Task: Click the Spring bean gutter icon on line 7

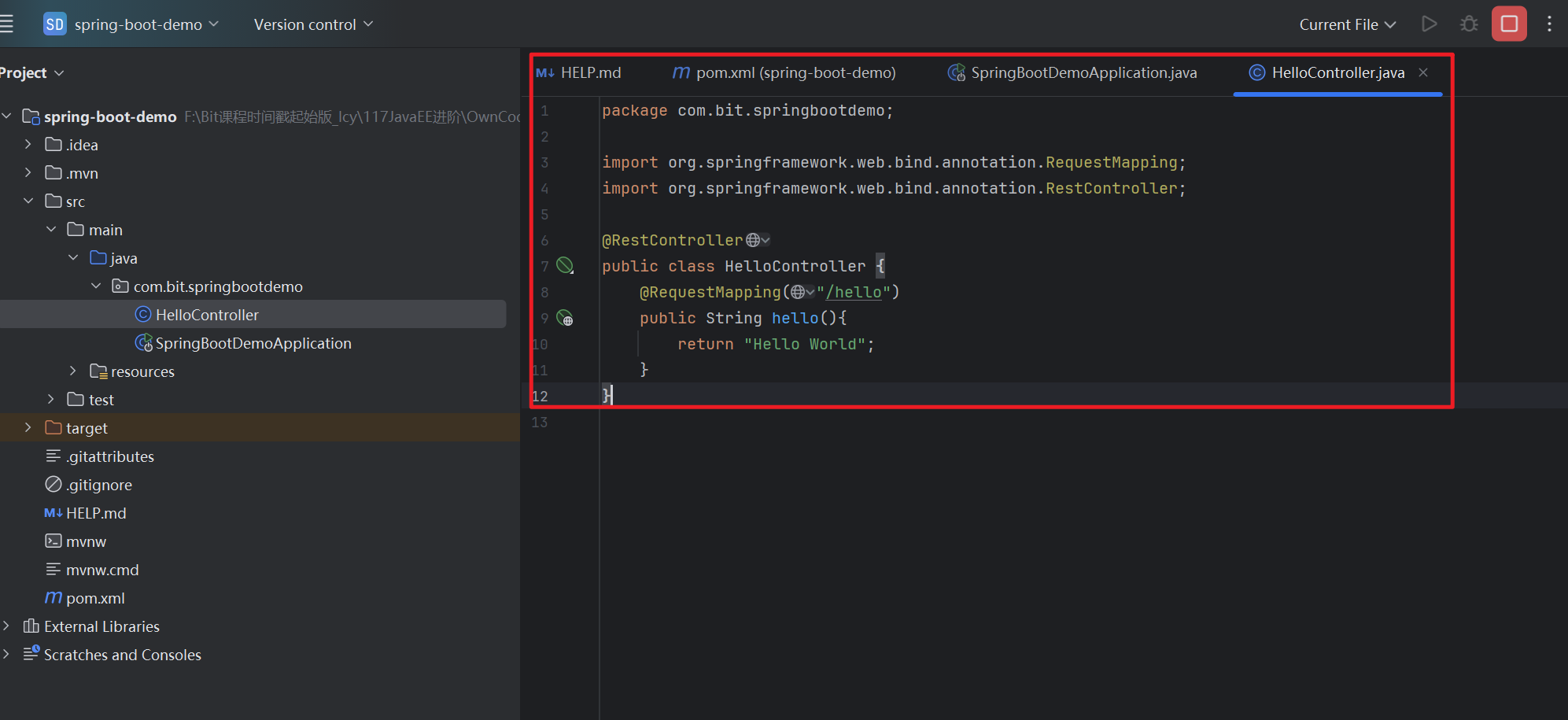Action: click(x=565, y=265)
